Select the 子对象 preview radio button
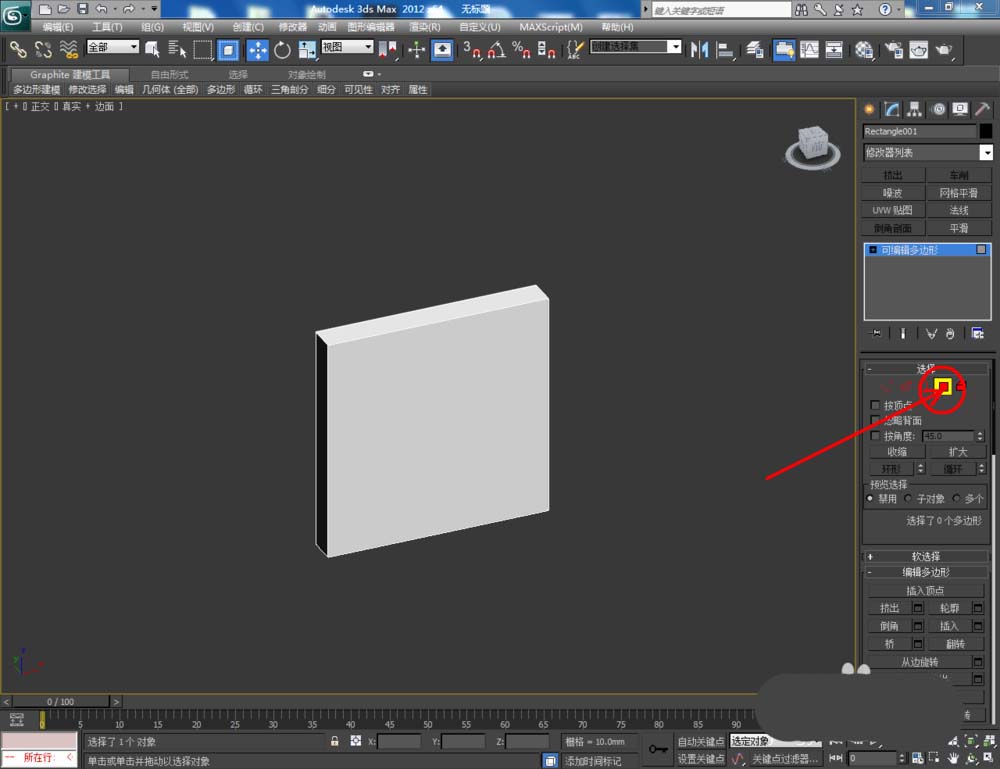 [x=908, y=498]
